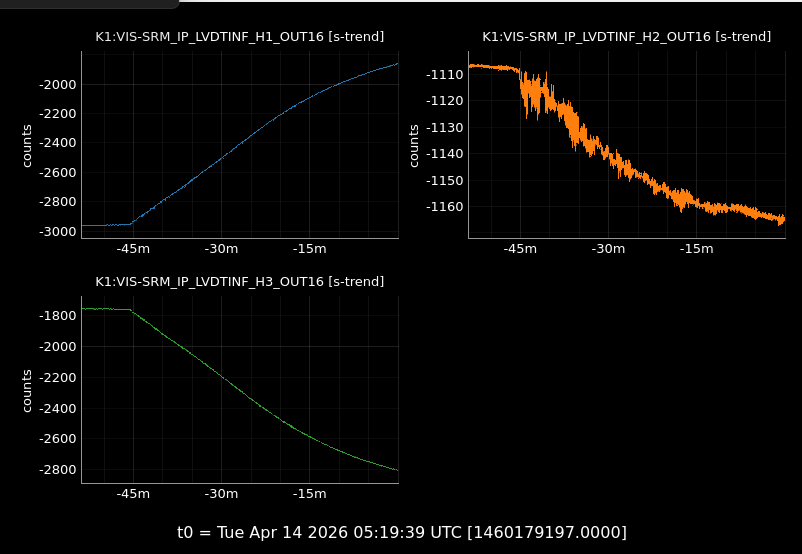Click the -30m tick under H2 plot
The height and width of the screenshot is (554, 802).
click(608, 249)
